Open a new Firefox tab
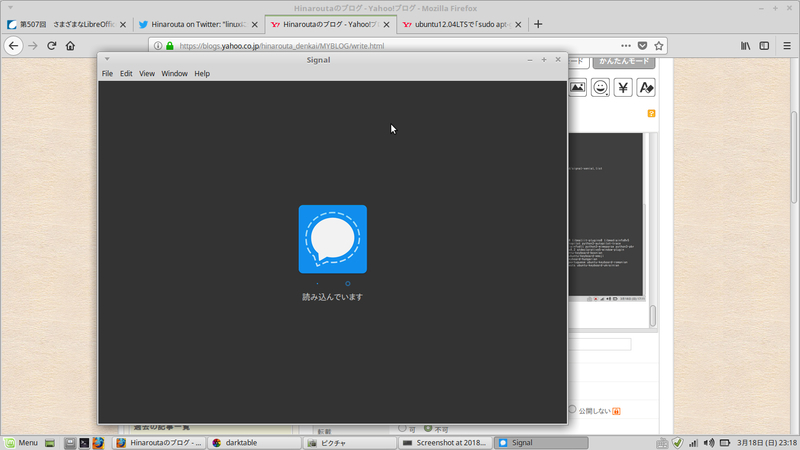 [538, 24]
